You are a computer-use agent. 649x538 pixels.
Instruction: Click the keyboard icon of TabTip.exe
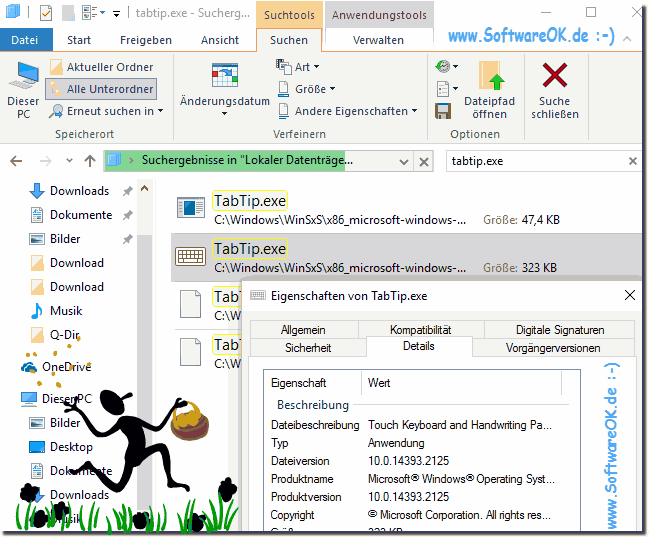(x=190, y=257)
